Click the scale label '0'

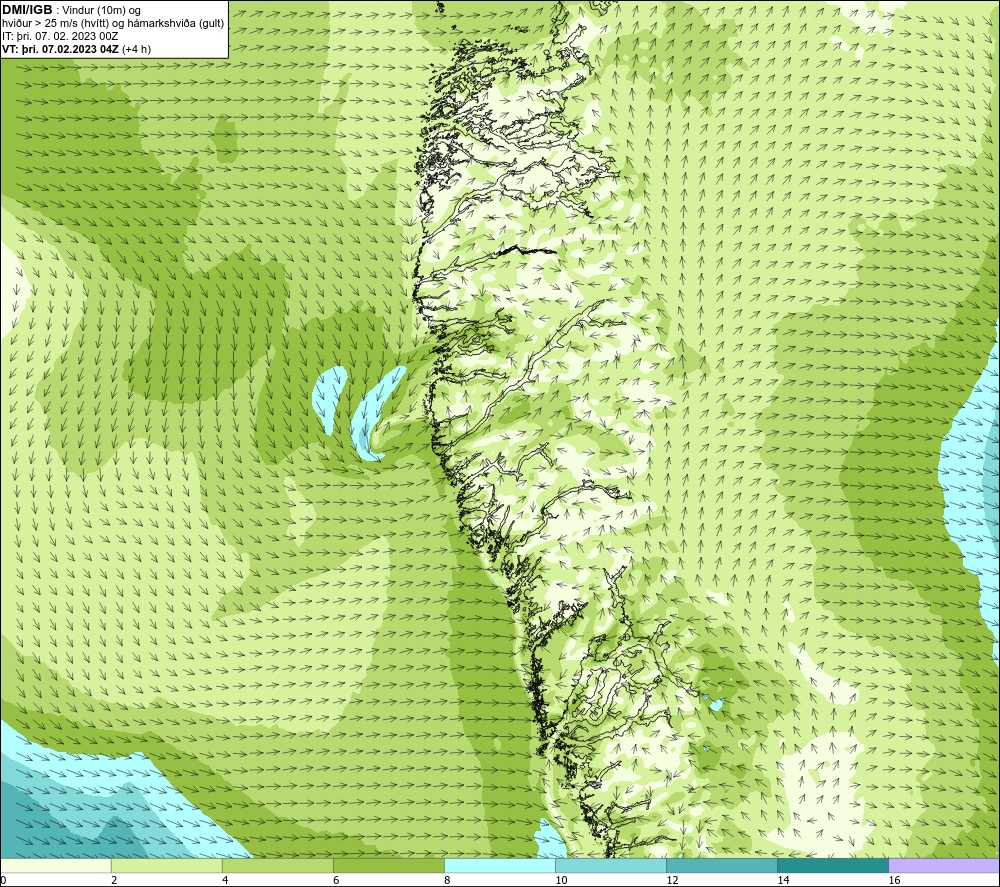(3, 881)
